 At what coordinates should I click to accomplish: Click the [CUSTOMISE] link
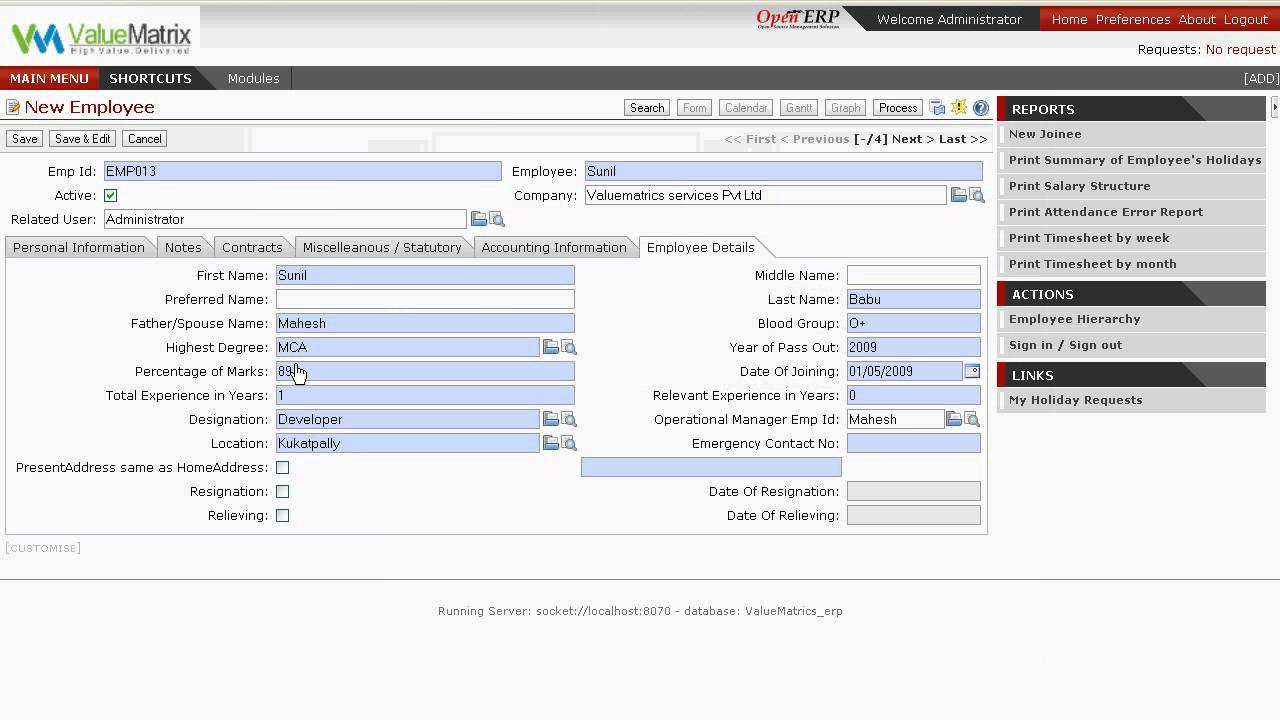pos(43,548)
